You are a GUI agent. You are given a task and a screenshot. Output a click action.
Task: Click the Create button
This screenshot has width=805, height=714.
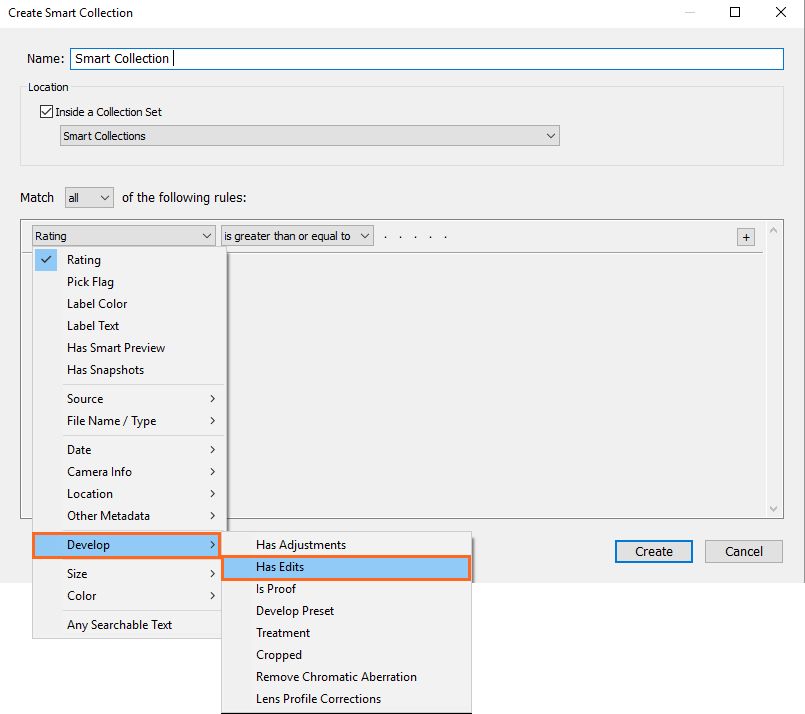tap(653, 551)
